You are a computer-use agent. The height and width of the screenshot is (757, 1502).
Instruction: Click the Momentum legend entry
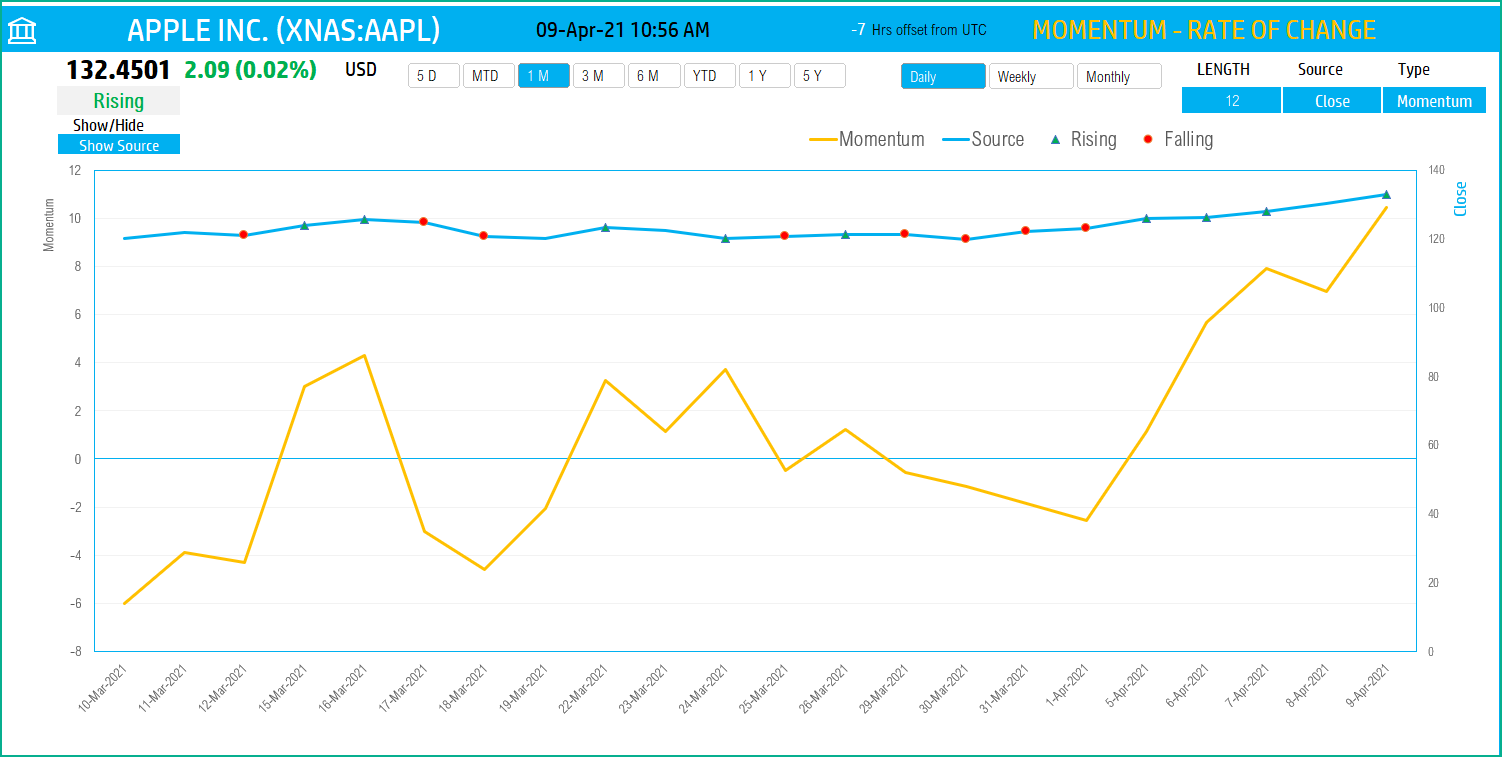click(867, 139)
